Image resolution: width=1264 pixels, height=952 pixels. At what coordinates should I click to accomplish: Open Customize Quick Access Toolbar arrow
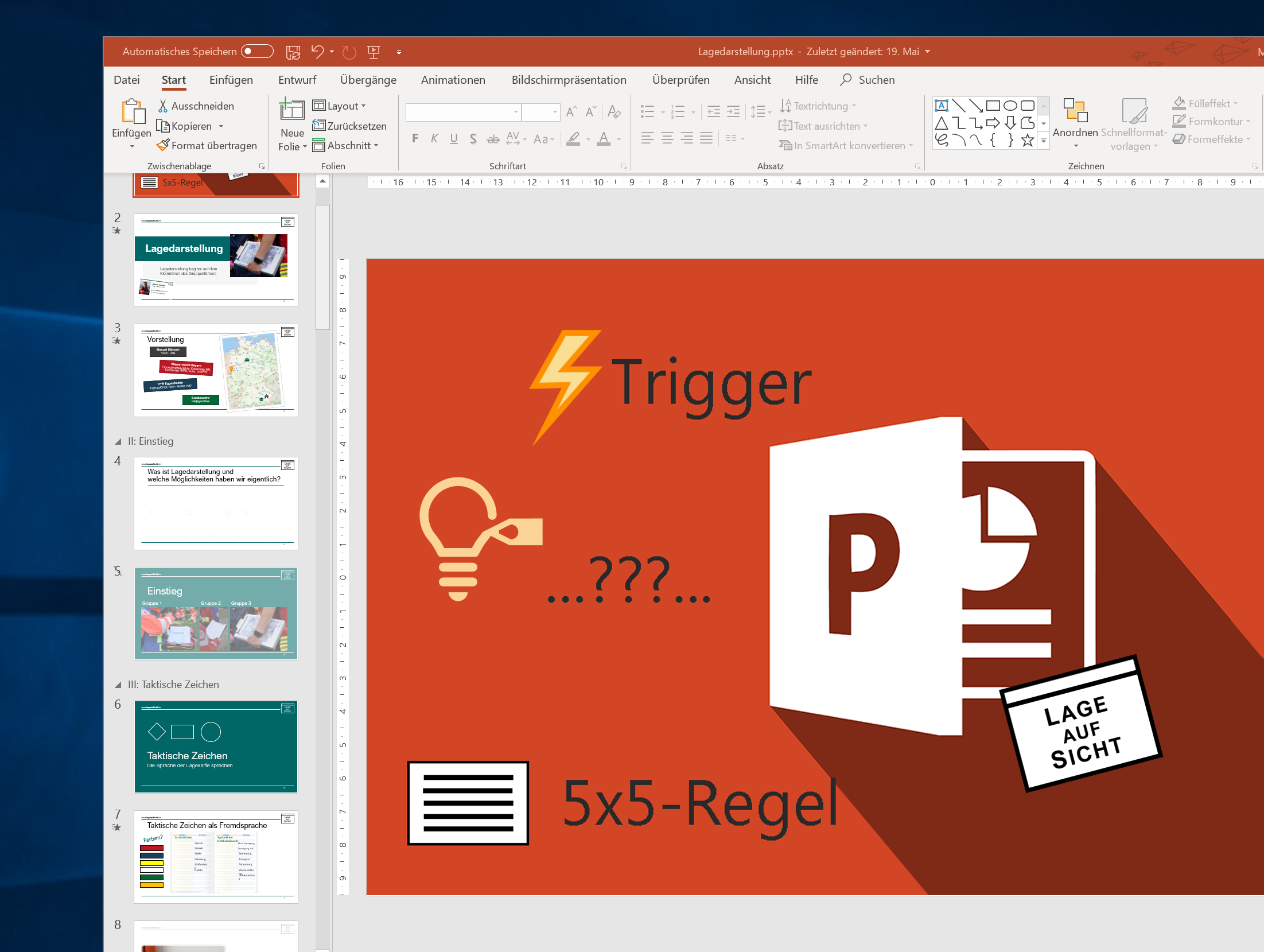click(399, 52)
